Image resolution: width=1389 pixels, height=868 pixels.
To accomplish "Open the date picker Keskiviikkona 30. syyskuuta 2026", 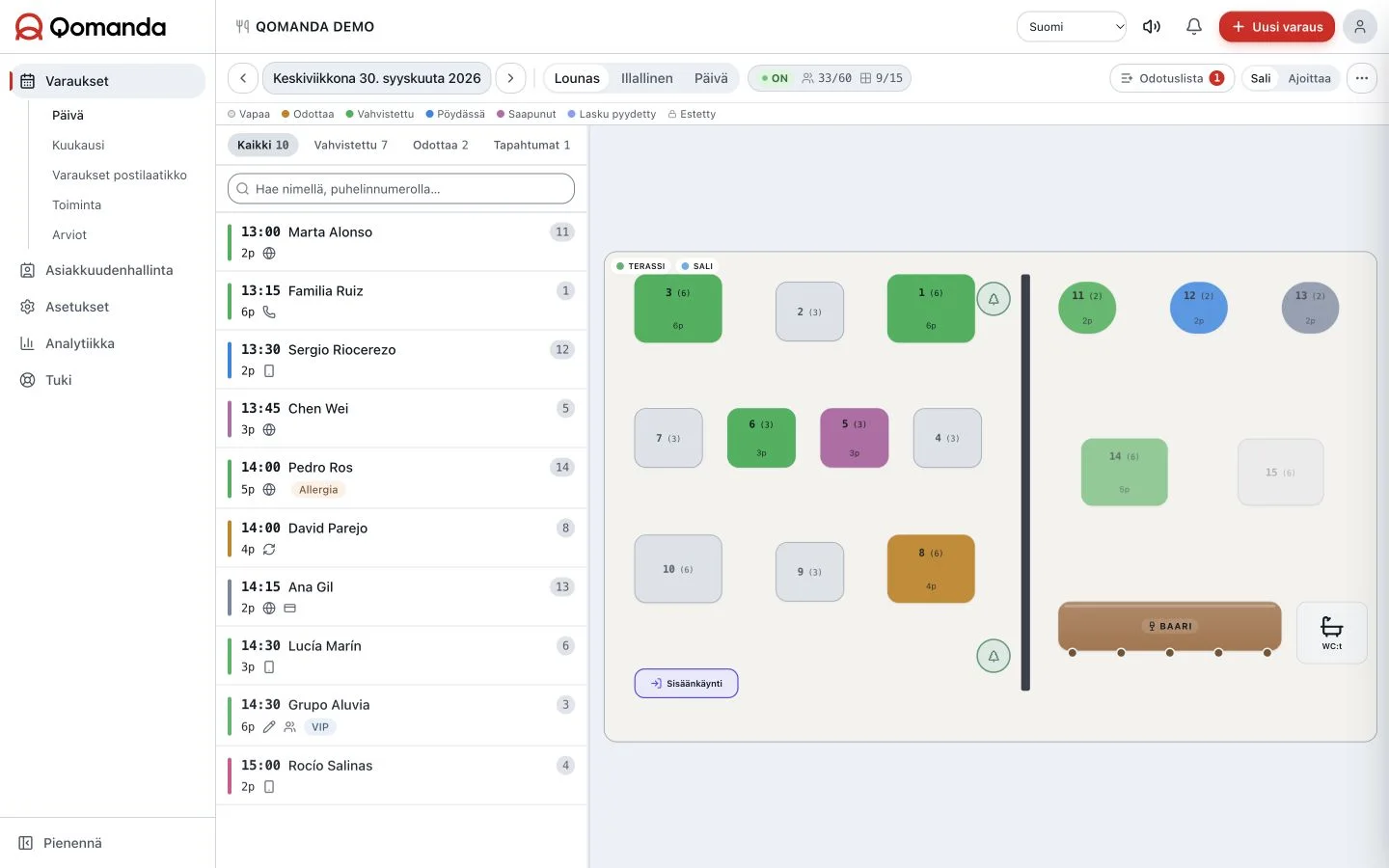I will 377,78.
